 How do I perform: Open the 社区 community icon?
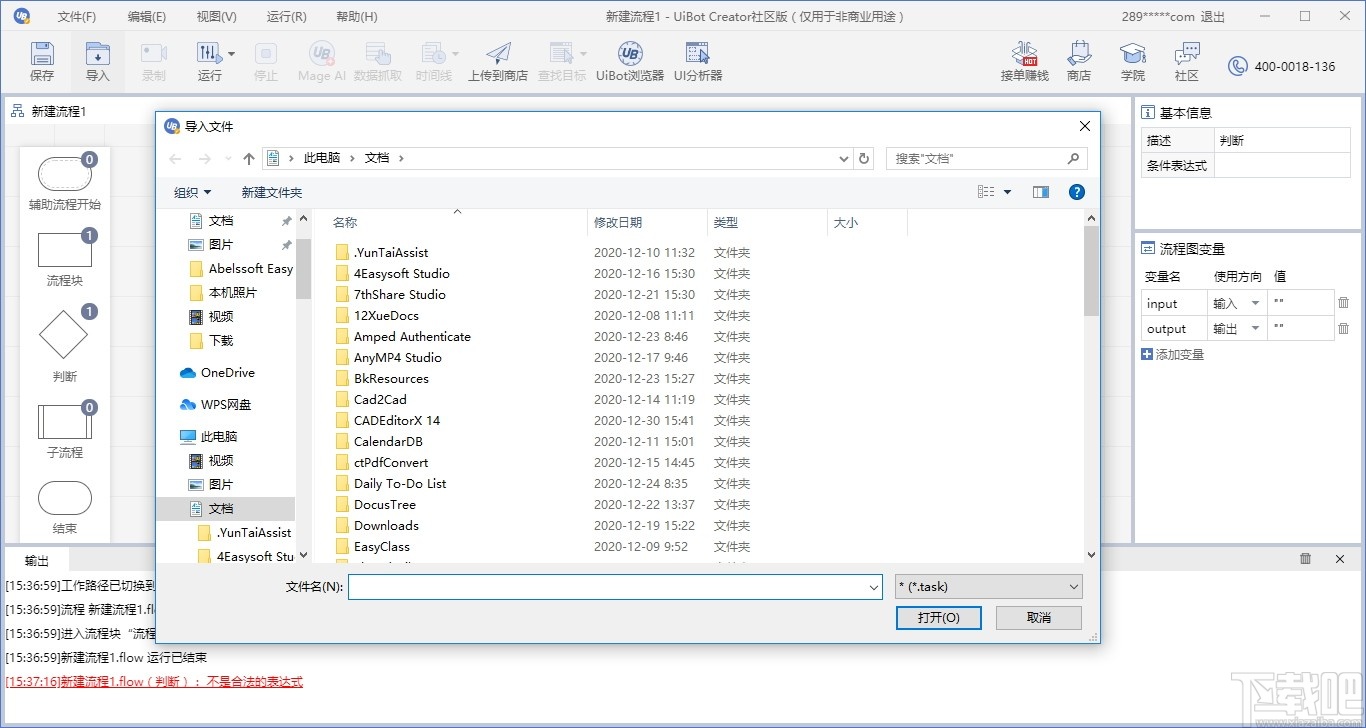pyautogui.click(x=1187, y=61)
